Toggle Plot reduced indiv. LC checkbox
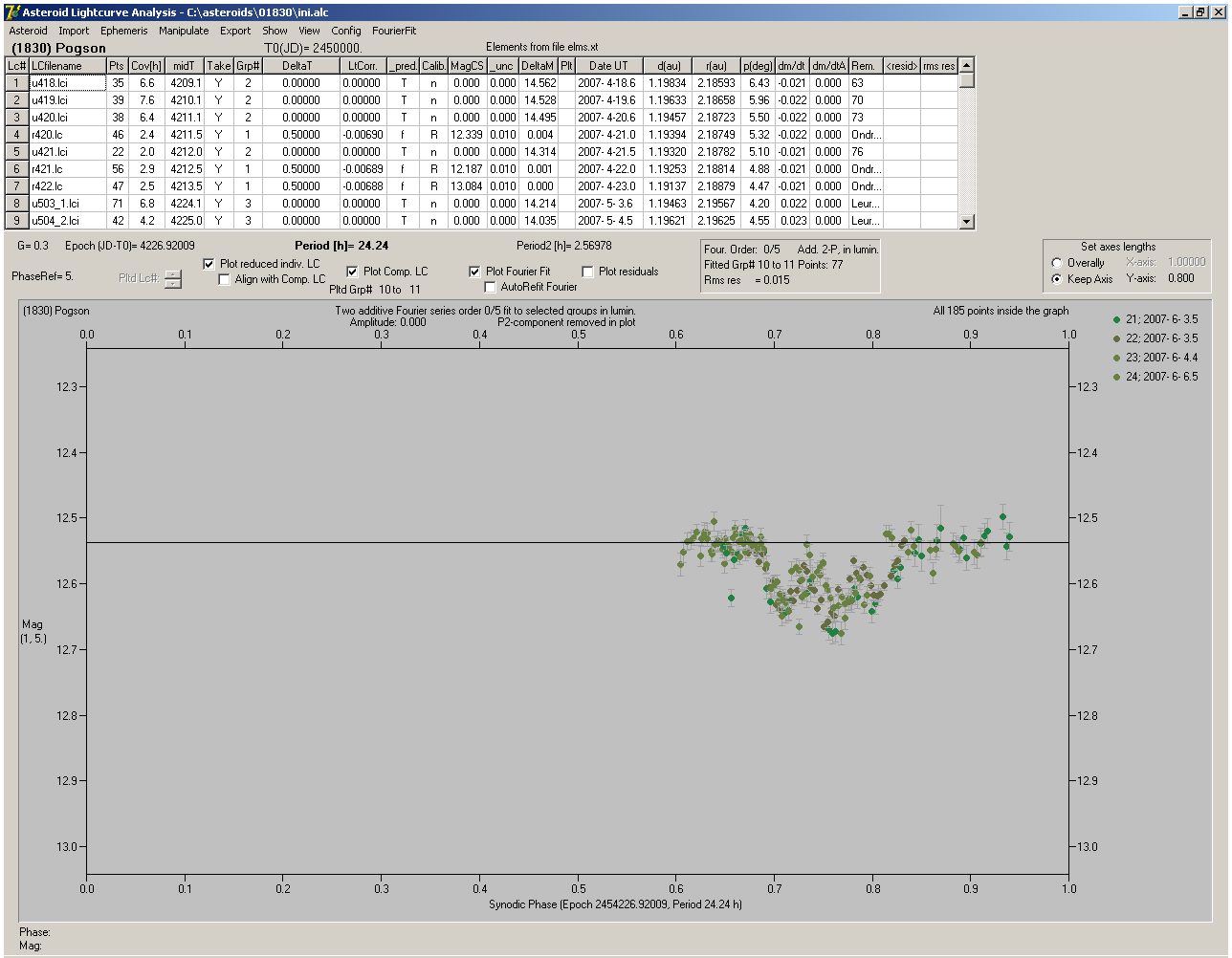This screenshot has height=958, width=1232. [209, 264]
